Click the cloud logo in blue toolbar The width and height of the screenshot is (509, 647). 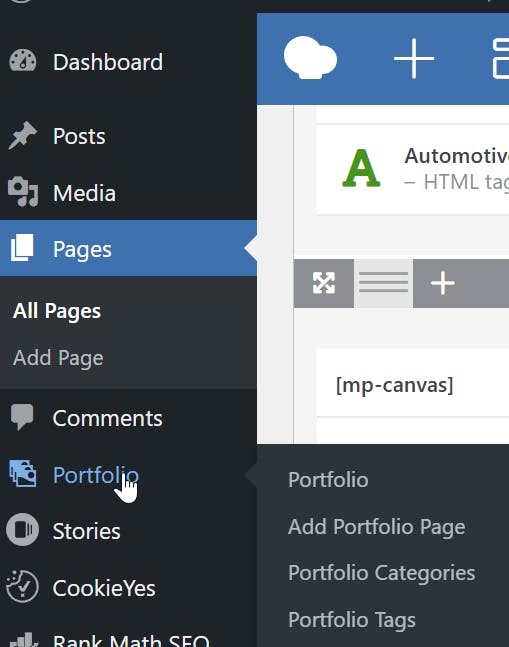point(310,58)
